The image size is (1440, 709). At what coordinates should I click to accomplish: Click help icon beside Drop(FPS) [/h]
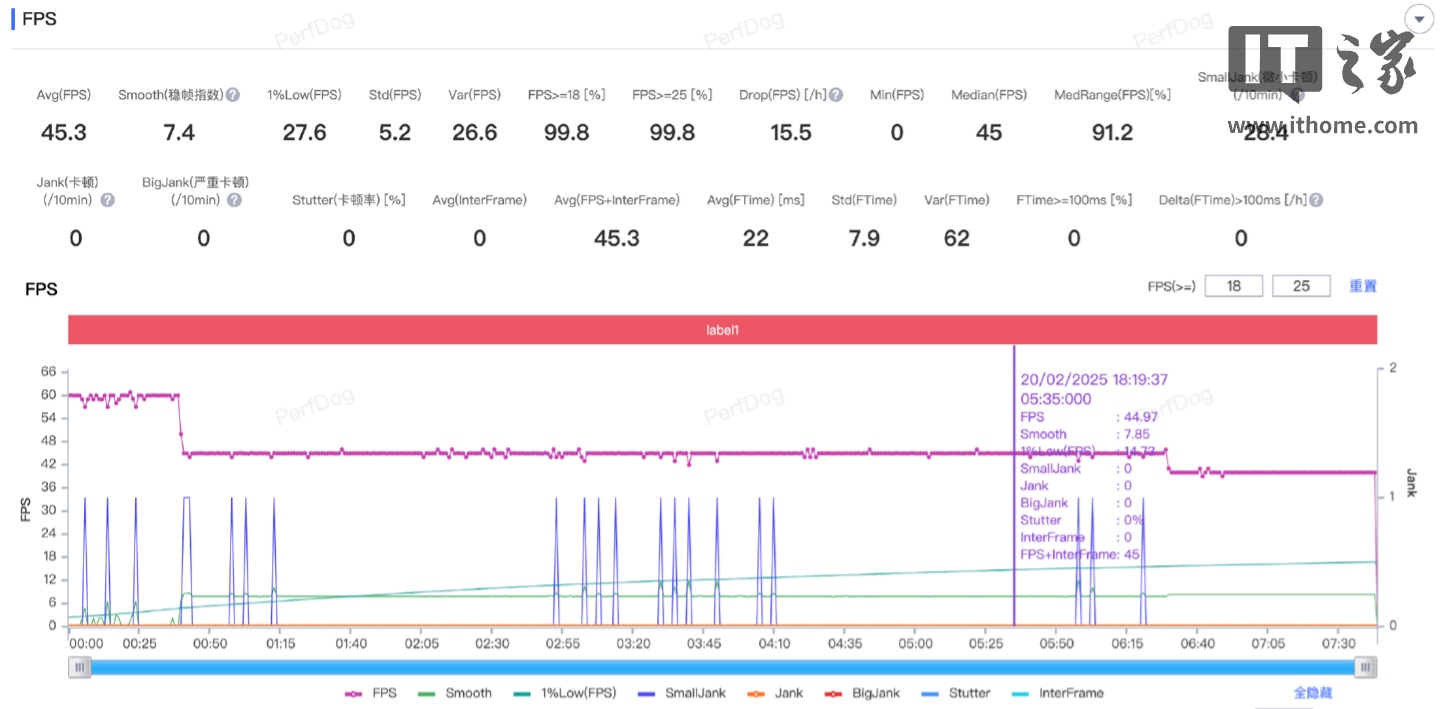[836, 95]
